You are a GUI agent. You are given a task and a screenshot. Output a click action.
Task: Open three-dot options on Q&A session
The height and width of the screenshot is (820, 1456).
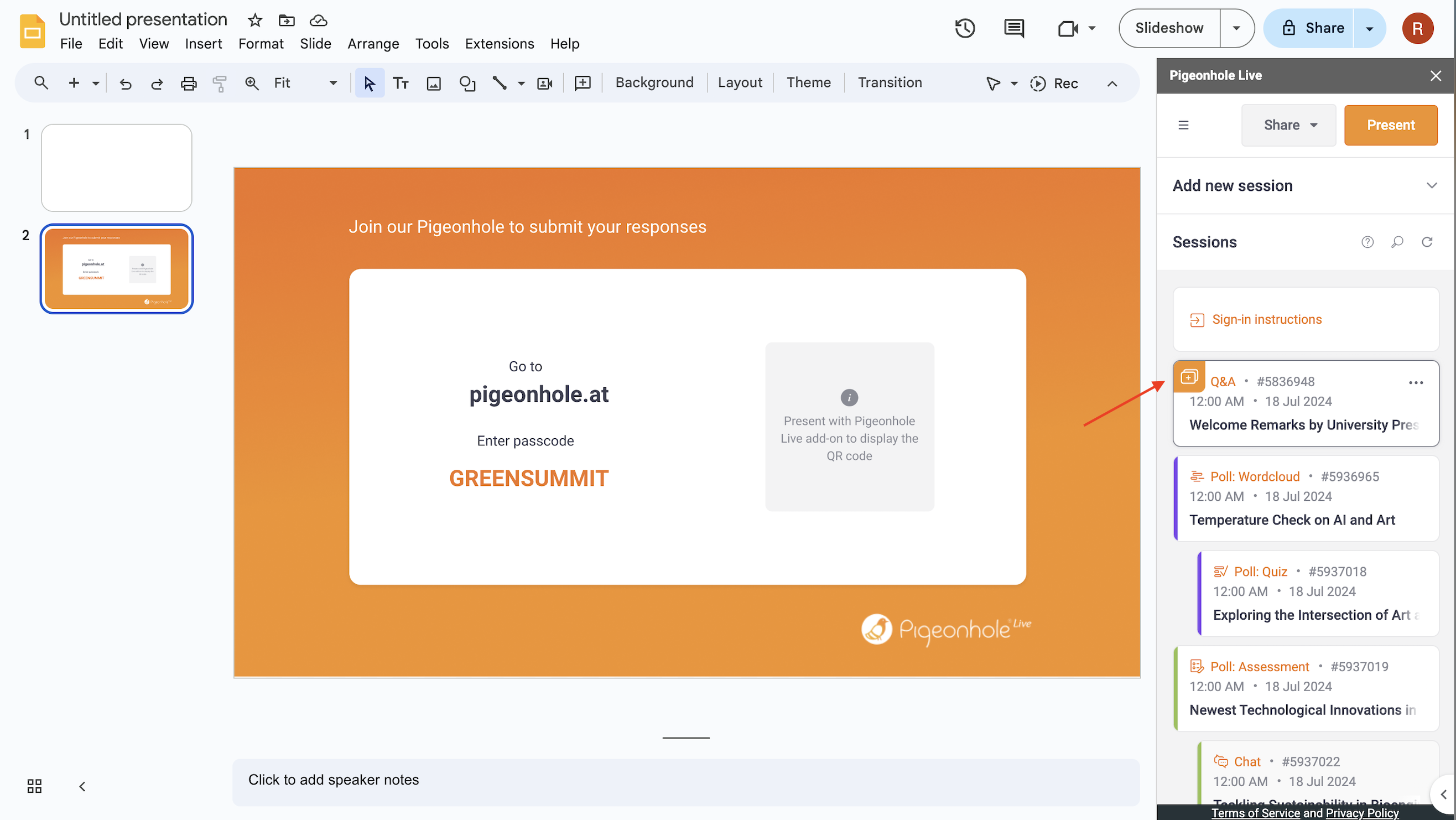(x=1416, y=383)
